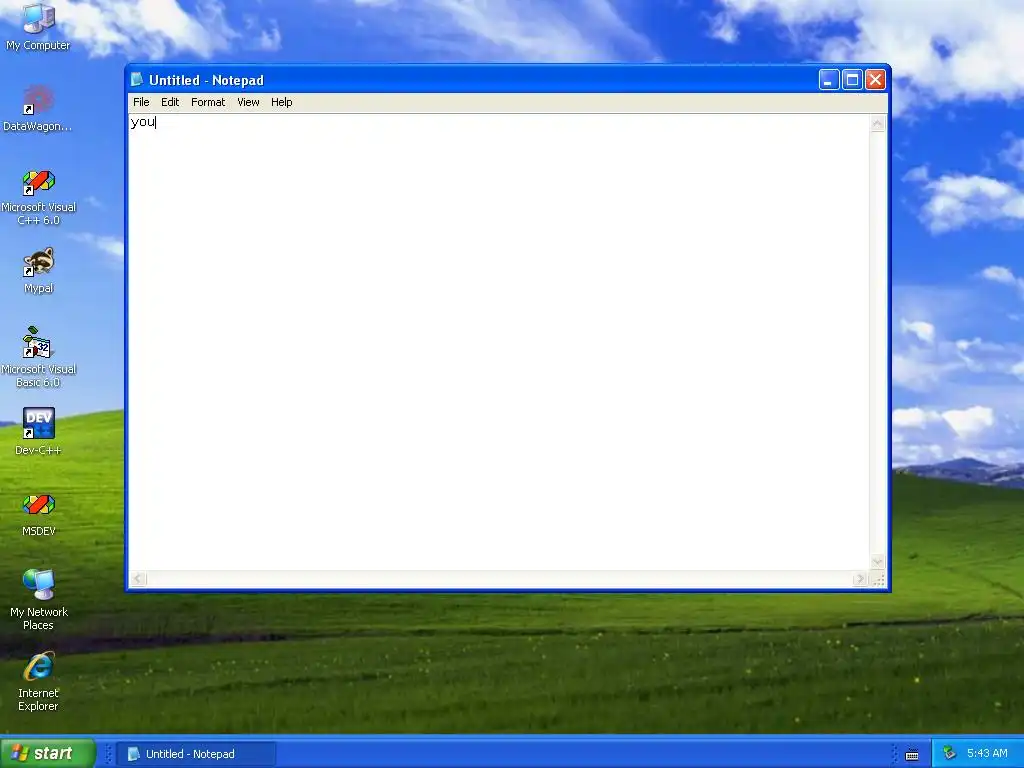Click the vertical scrollbar up arrow
The height and width of the screenshot is (768, 1024).
(x=878, y=123)
